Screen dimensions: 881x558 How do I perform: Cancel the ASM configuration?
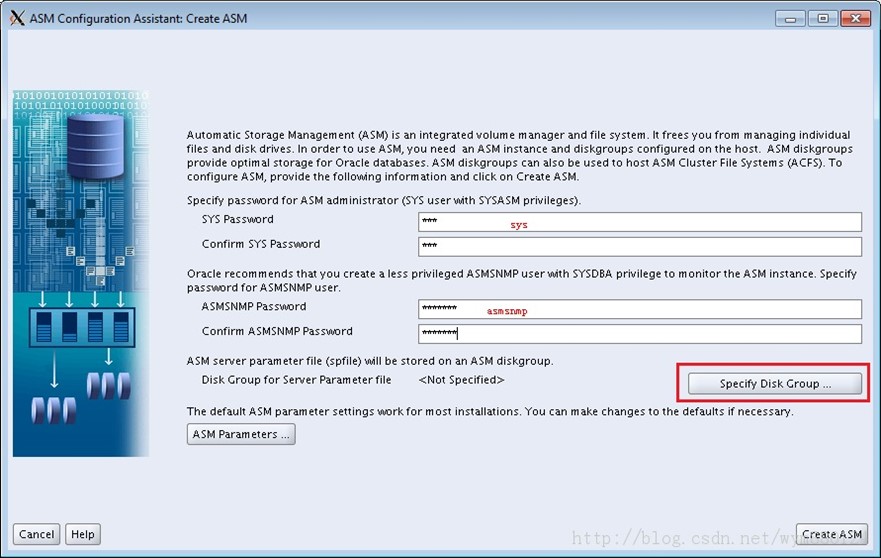pos(37,534)
